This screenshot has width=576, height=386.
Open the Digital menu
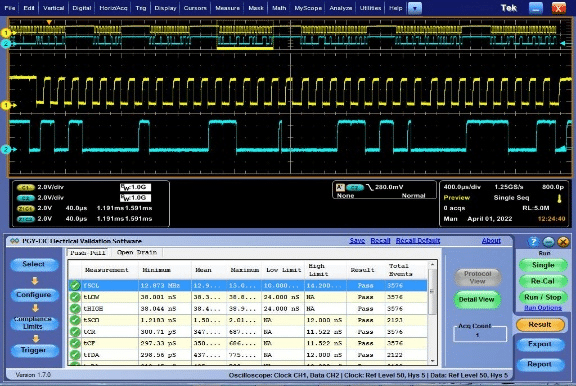82,8
